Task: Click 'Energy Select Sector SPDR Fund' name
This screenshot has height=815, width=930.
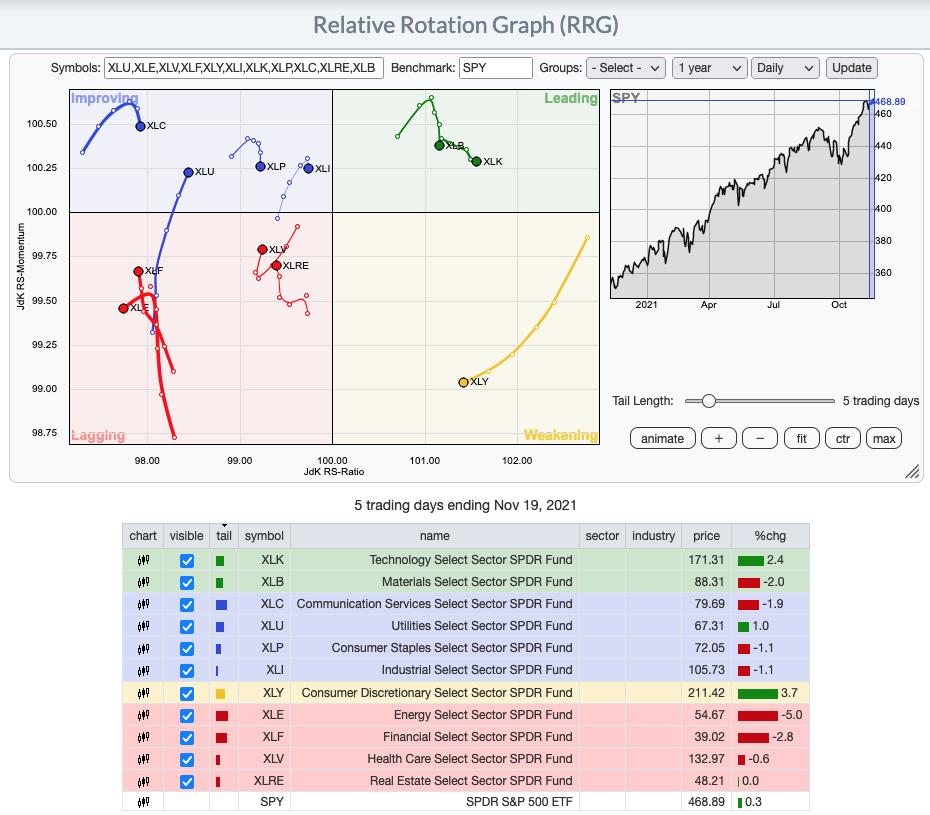Action: (x=483, y=715)
